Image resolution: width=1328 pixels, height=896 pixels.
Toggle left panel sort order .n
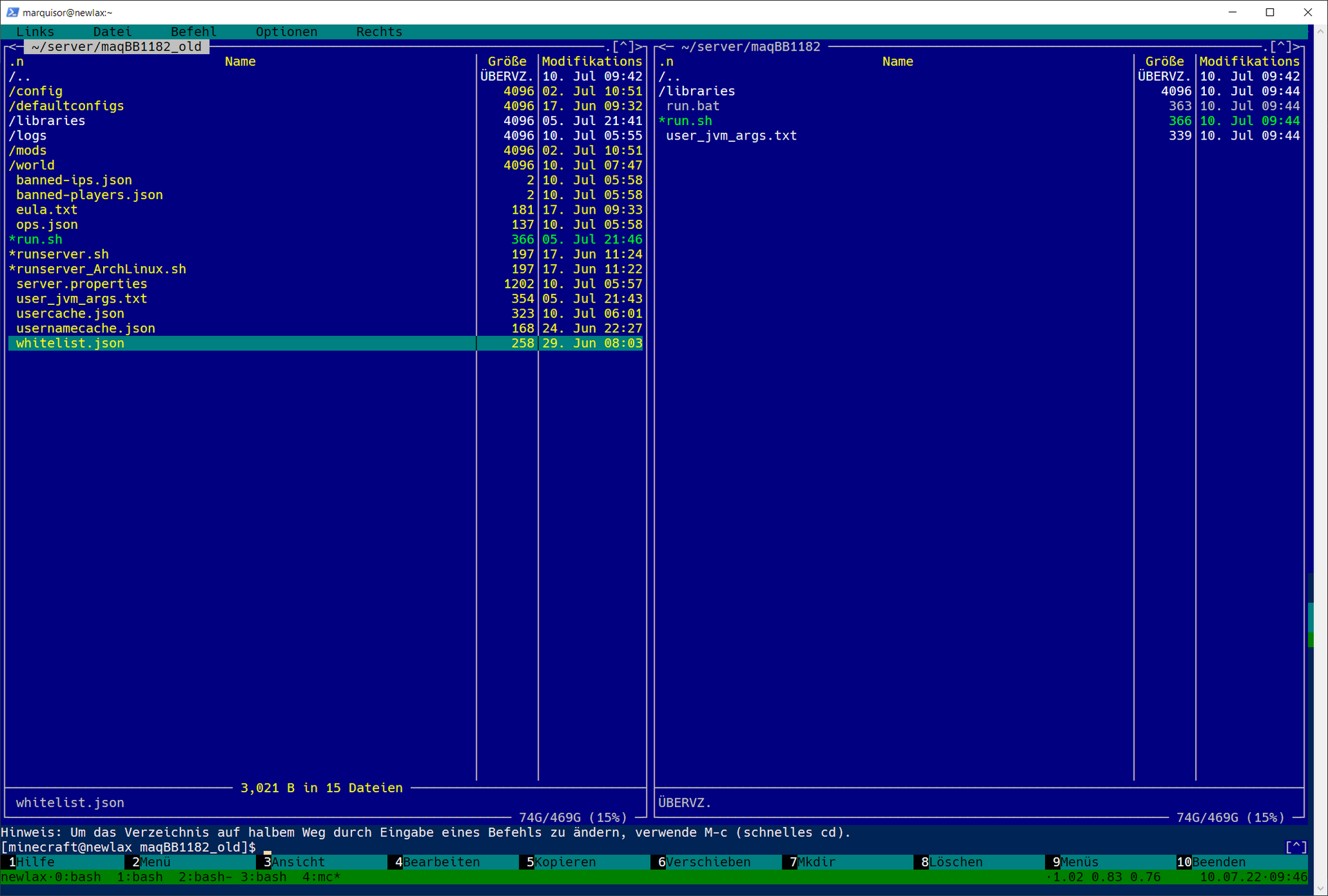16,62
